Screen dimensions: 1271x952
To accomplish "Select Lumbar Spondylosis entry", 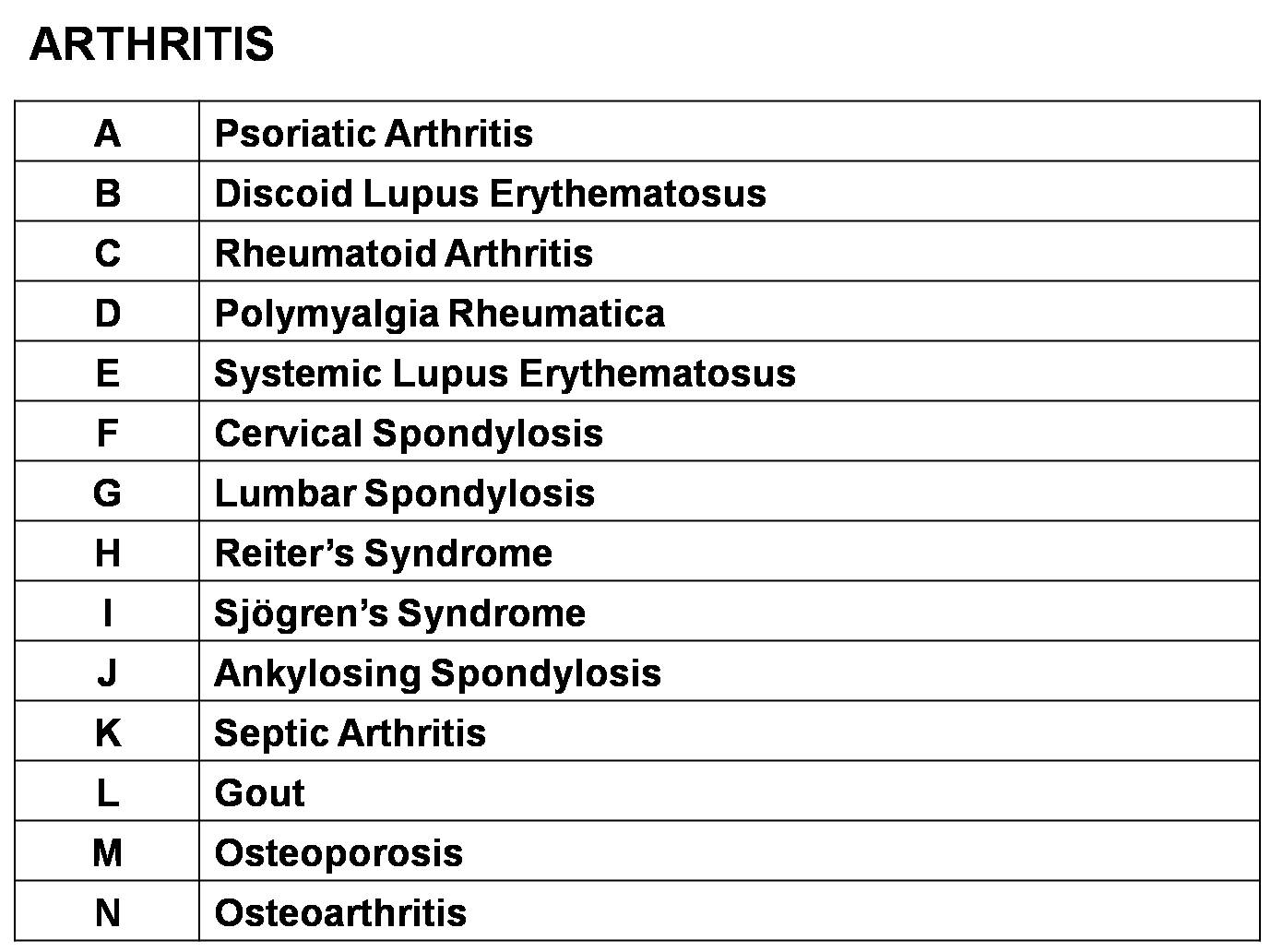I will (x=404, y=493).
